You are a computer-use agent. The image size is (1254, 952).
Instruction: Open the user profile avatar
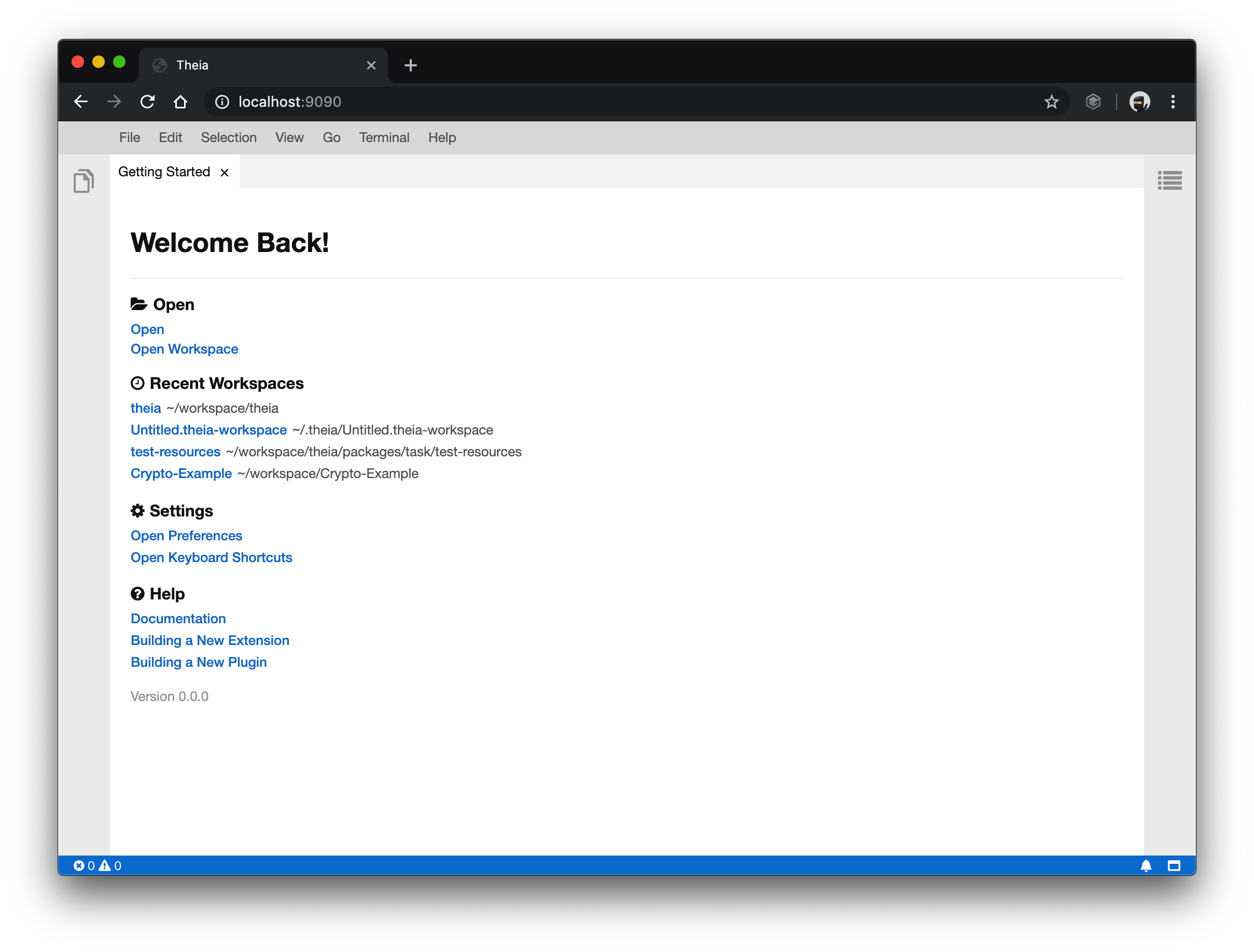[1139, 102]
